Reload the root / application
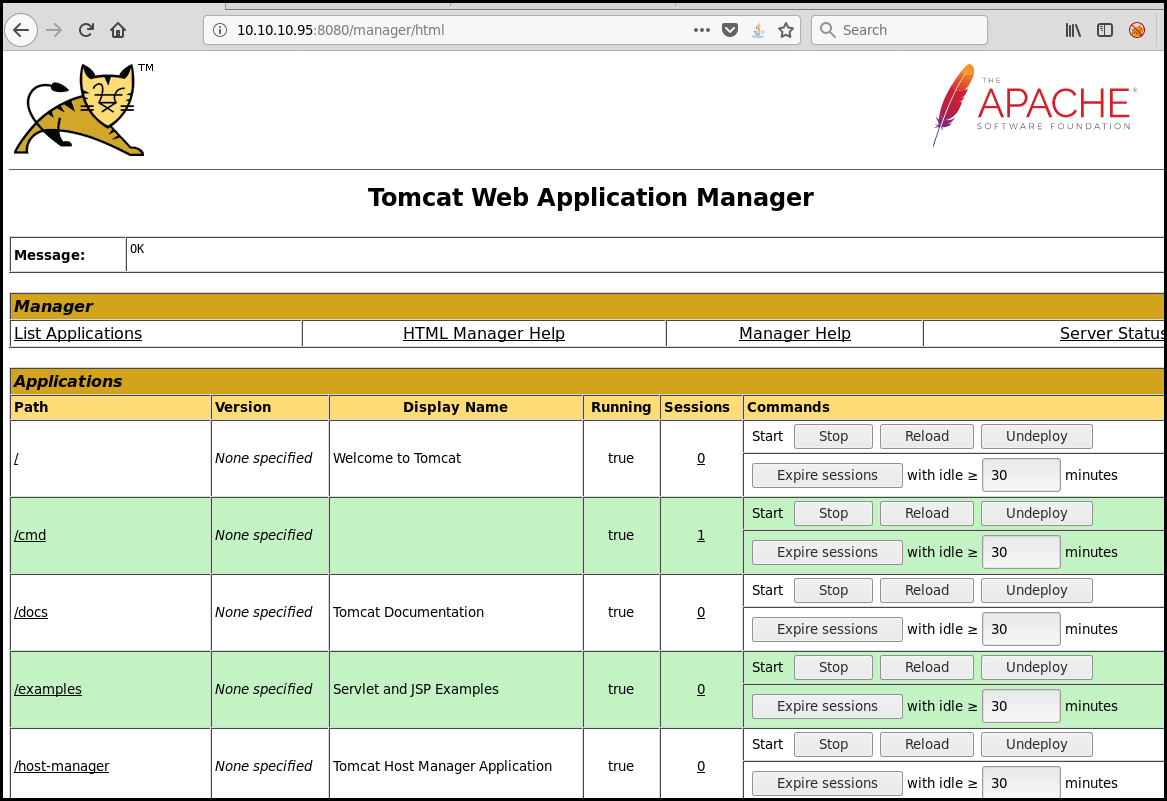This screenshot has width=1167, height=801. coord(927,436)
